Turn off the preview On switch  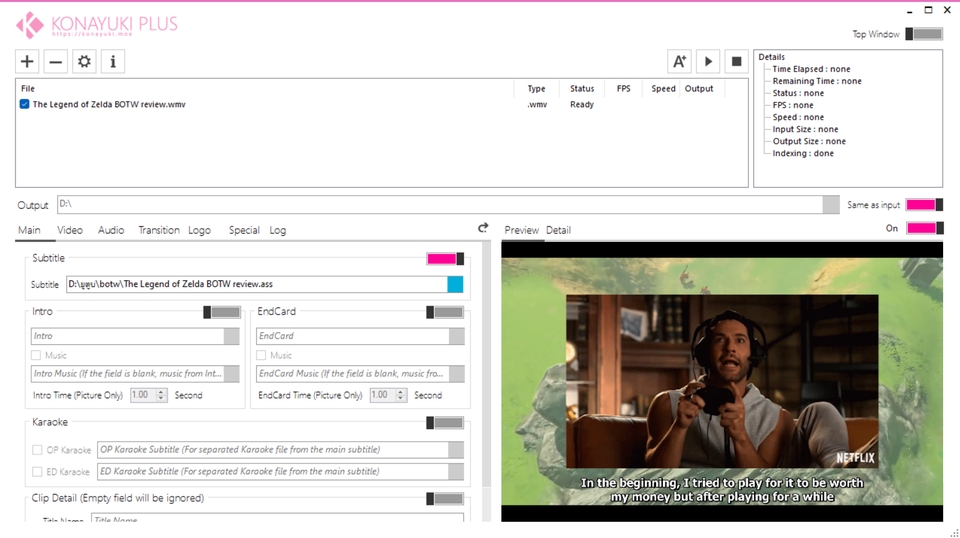(925, 228)
